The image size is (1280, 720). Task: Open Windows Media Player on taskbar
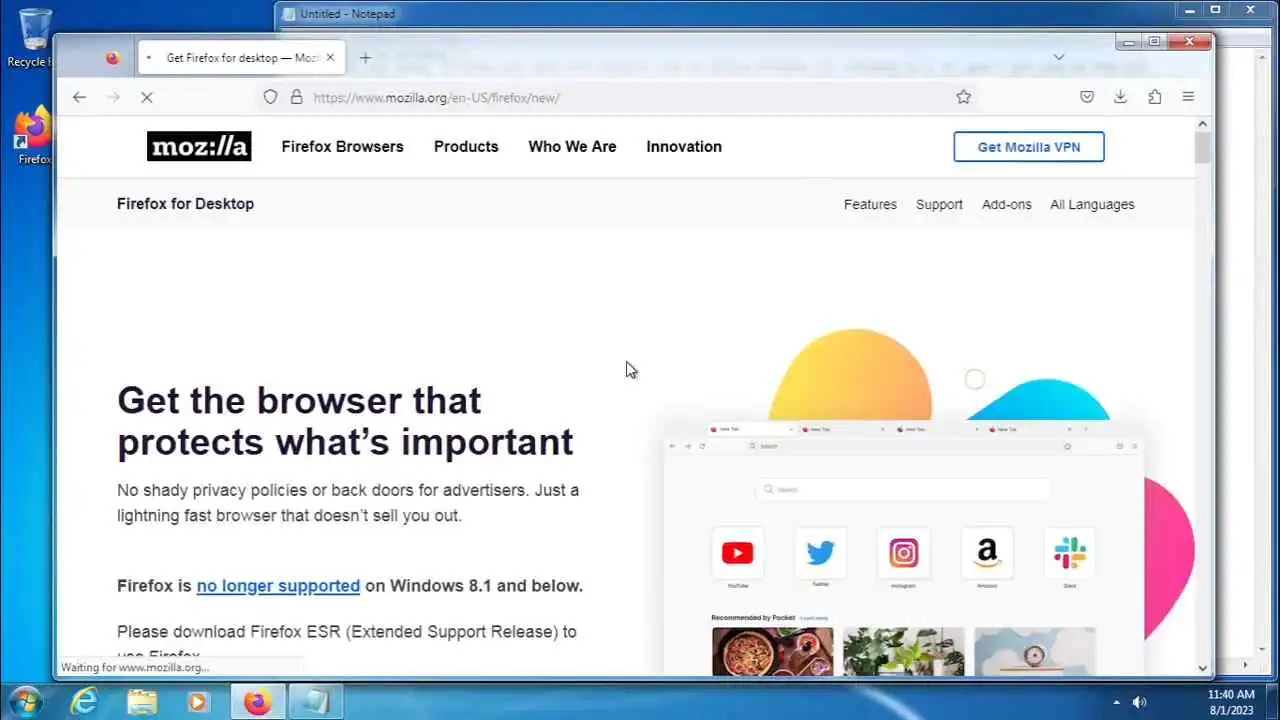click(x=198, y=702)
